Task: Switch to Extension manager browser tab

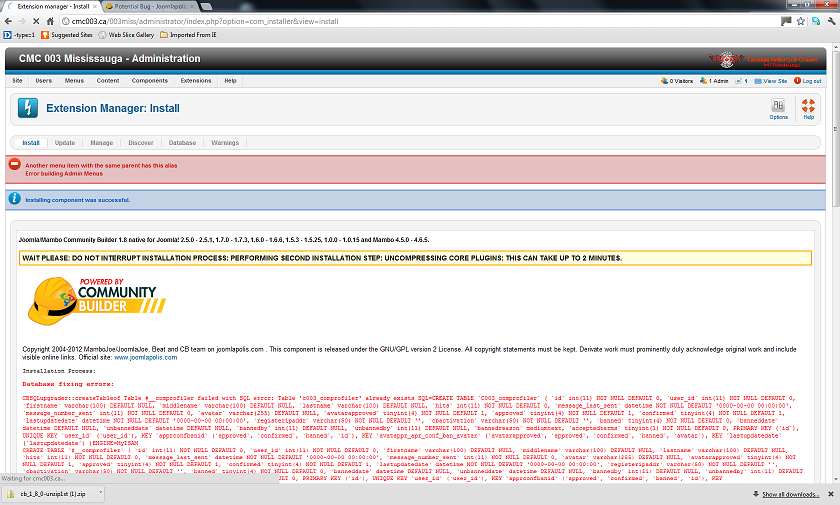Action: (52, 6)
